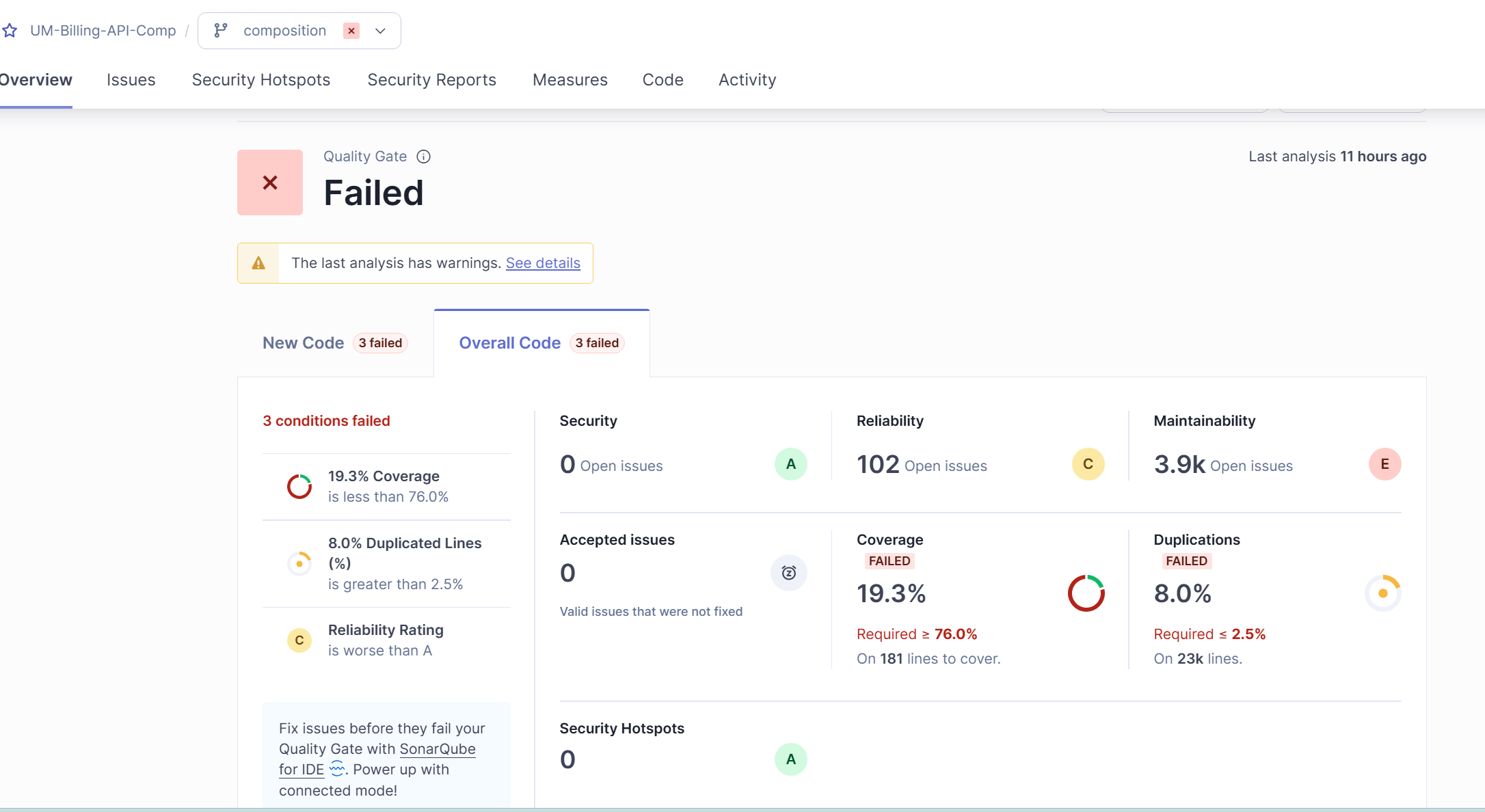Open the branch dropdown chevron

coord(381,31)
